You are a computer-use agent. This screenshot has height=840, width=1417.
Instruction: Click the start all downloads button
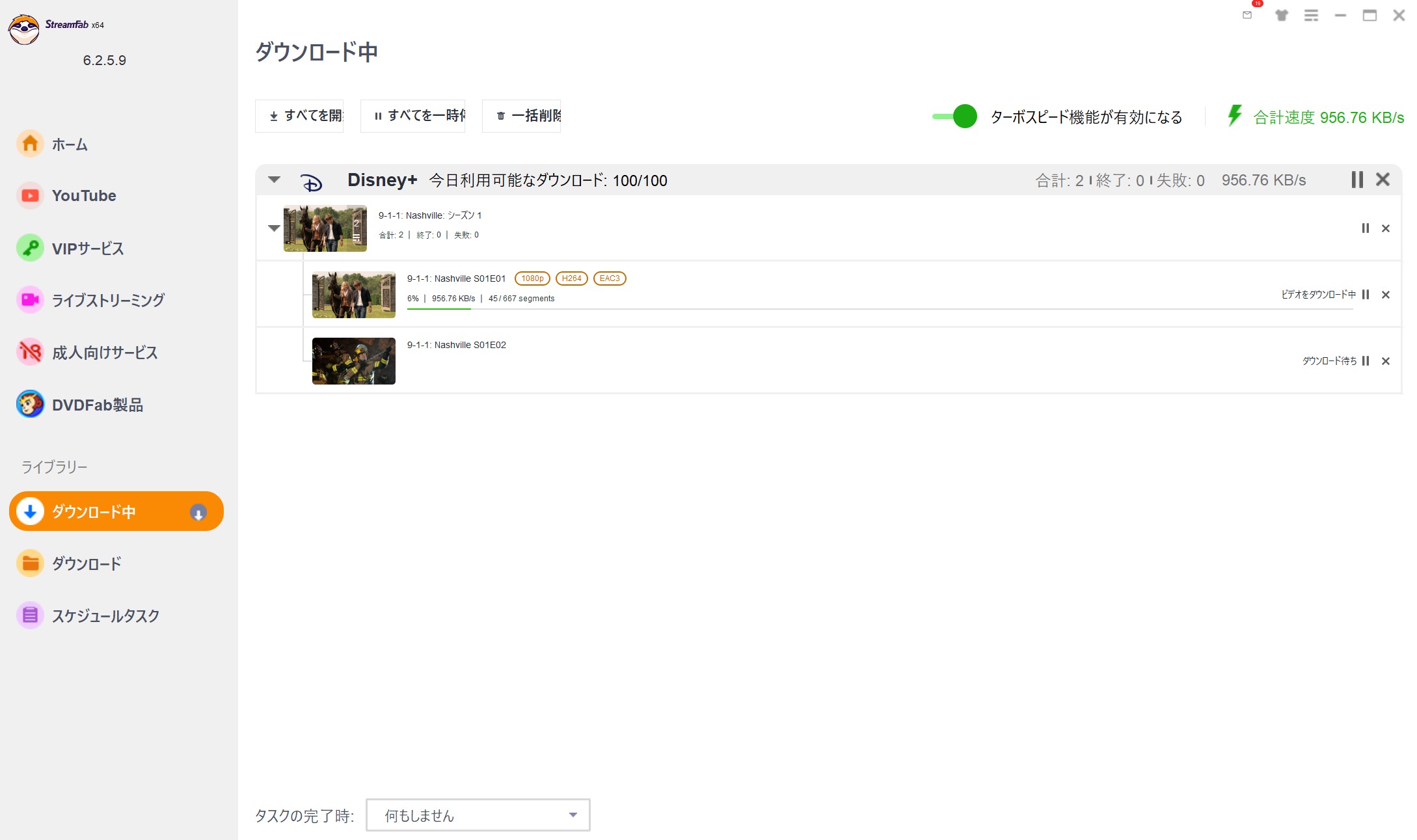(x=299, y=116)
